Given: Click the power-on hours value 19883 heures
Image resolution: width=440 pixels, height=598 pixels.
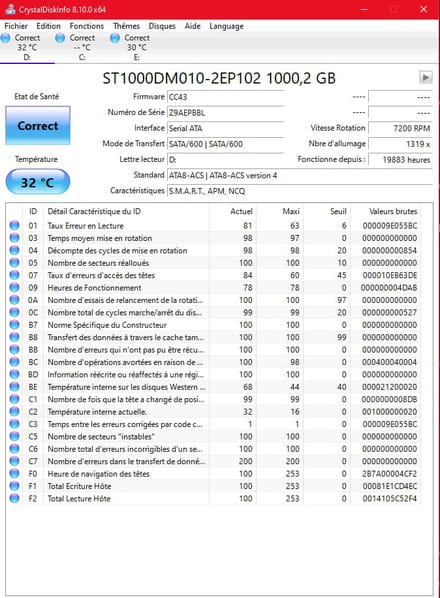Looking at the screenshot, I should coord(400,159).
